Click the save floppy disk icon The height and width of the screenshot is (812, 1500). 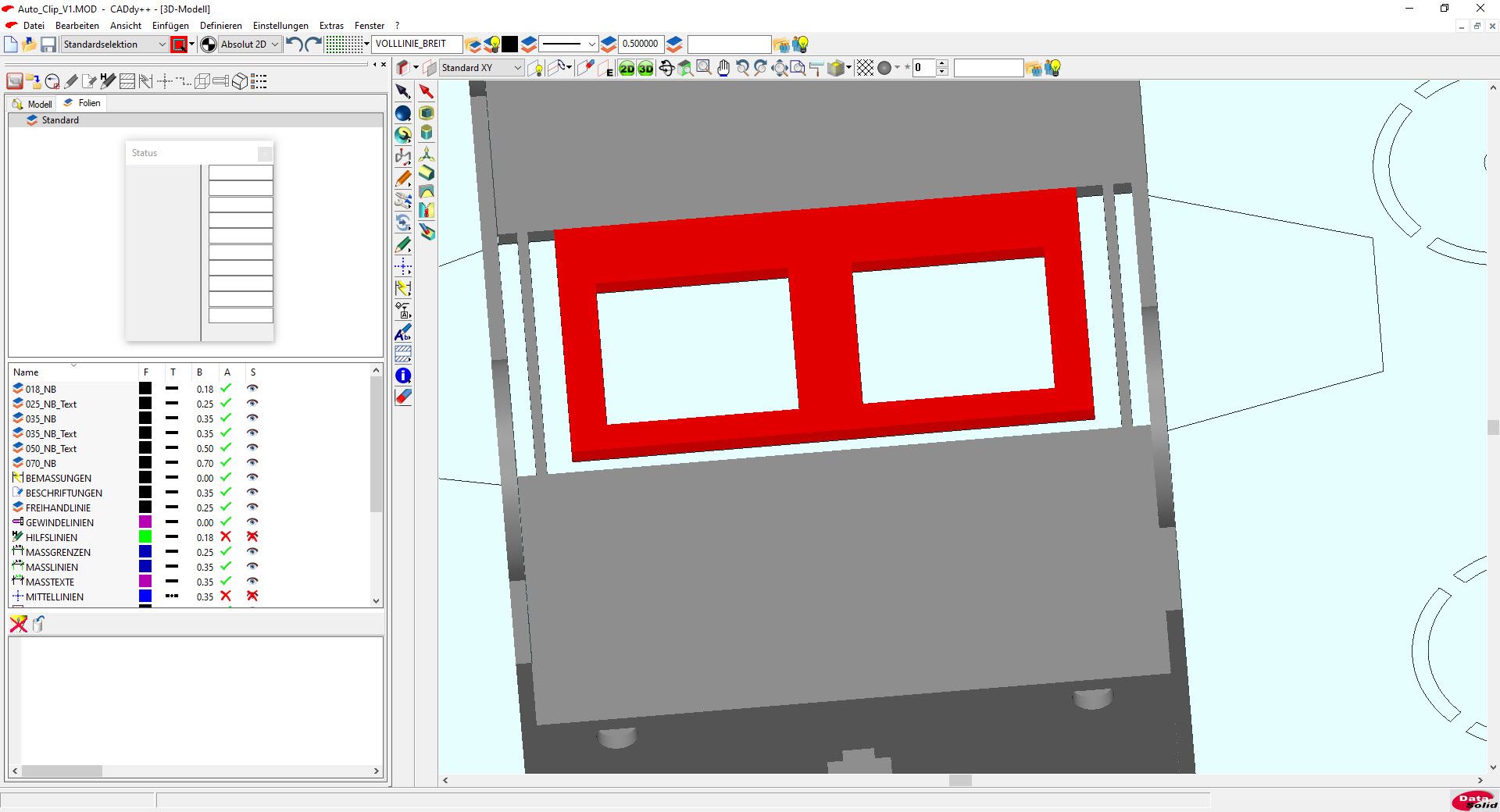[48, 45]
